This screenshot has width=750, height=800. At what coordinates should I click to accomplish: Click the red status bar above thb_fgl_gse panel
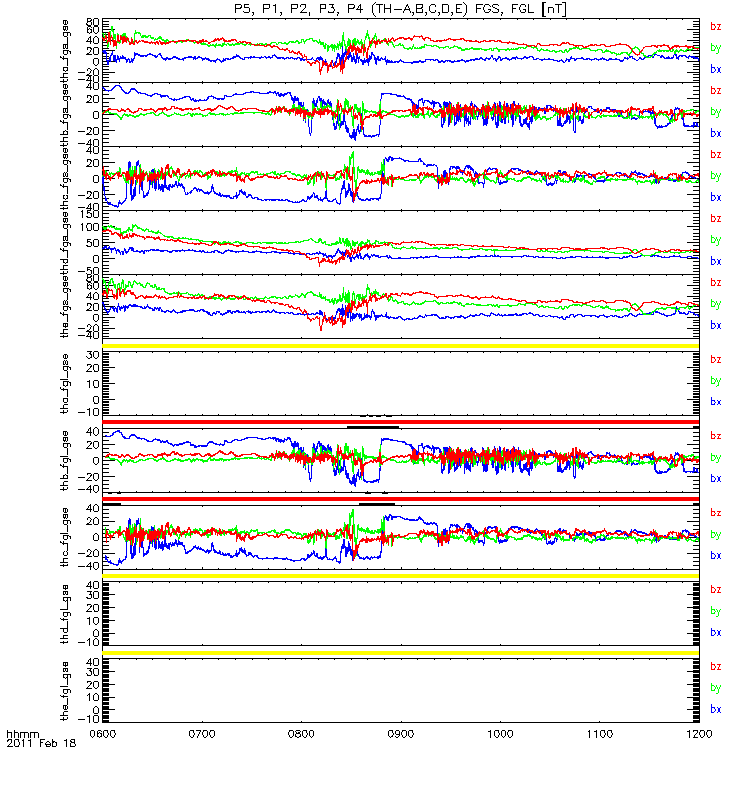[401, 422]
